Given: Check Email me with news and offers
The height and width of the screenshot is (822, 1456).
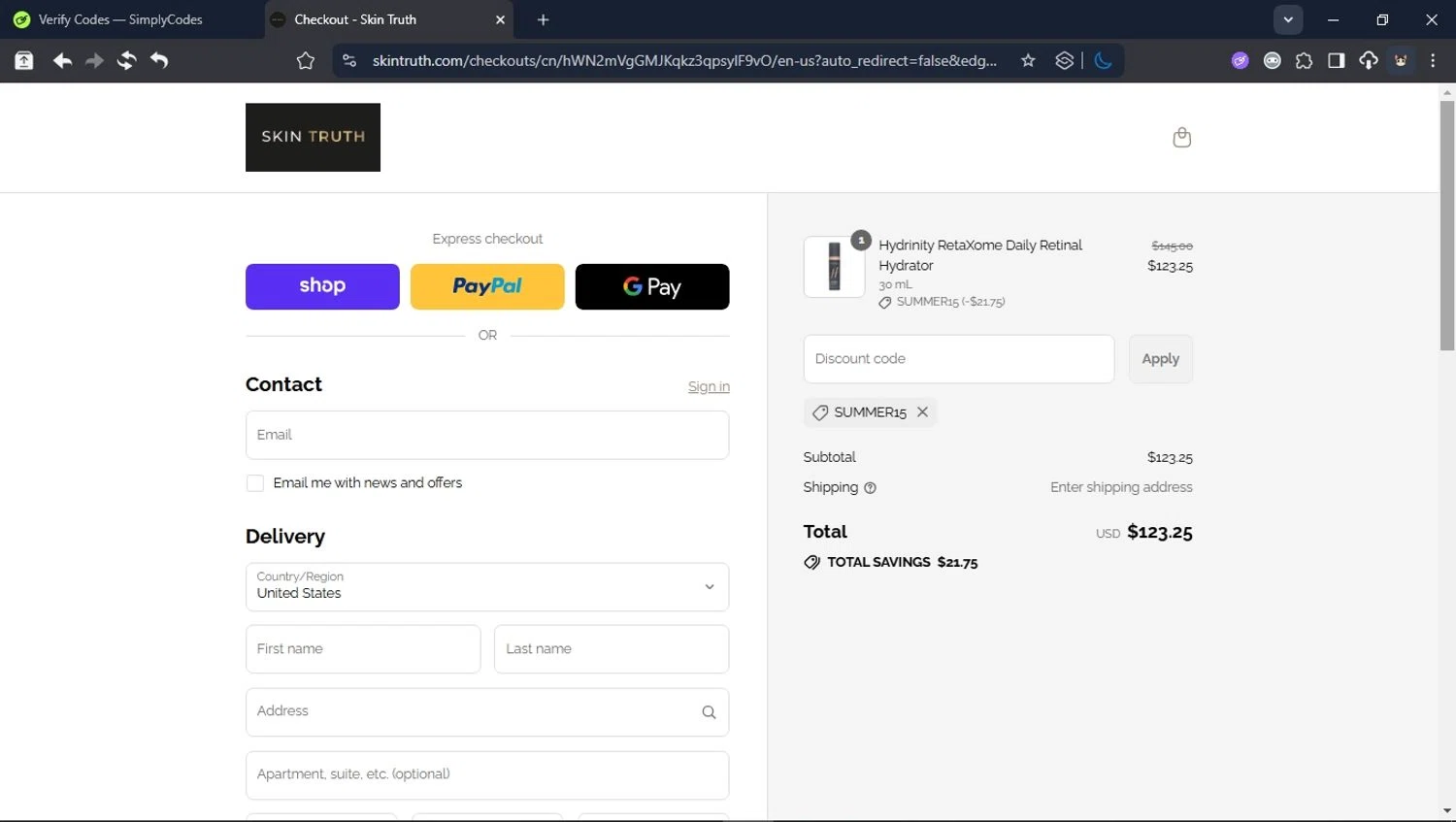Looking at the screenshot, I should coord(255,483).
